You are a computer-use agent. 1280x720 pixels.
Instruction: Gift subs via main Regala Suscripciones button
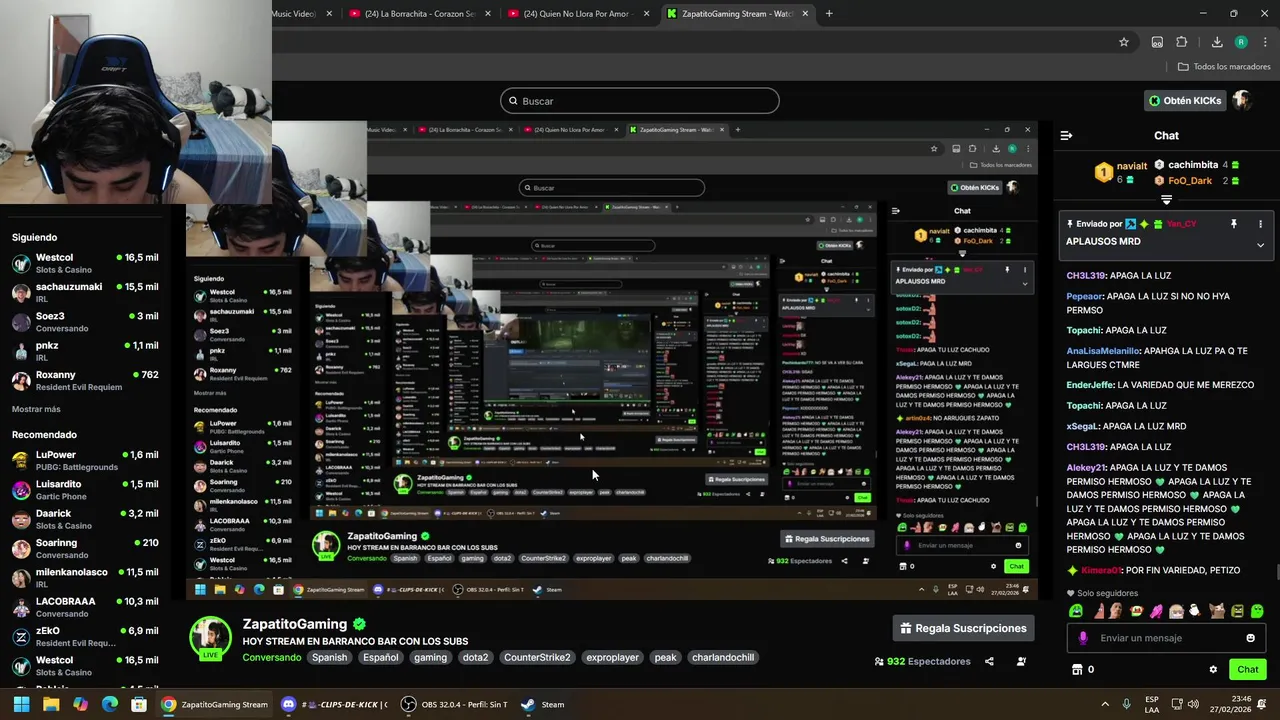[963, 628]
